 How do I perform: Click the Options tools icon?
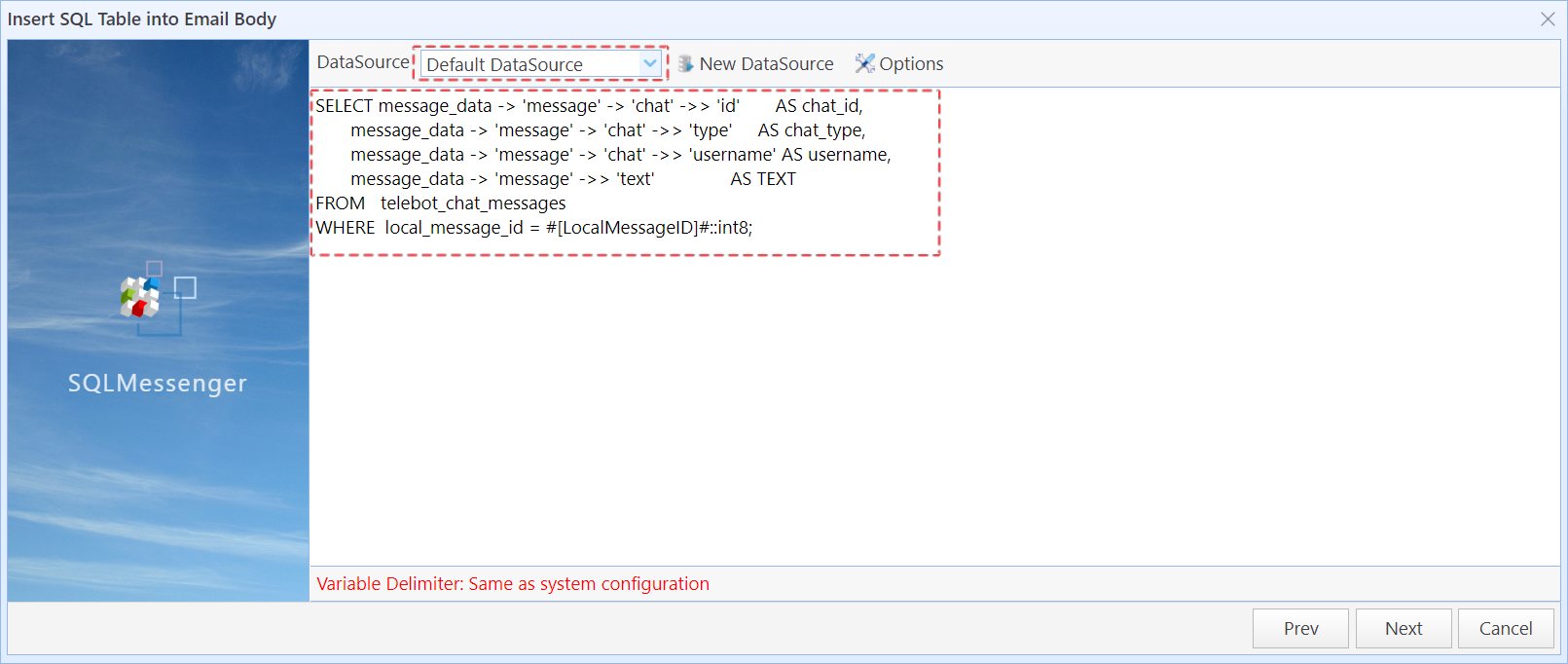[x=864, y=64]
